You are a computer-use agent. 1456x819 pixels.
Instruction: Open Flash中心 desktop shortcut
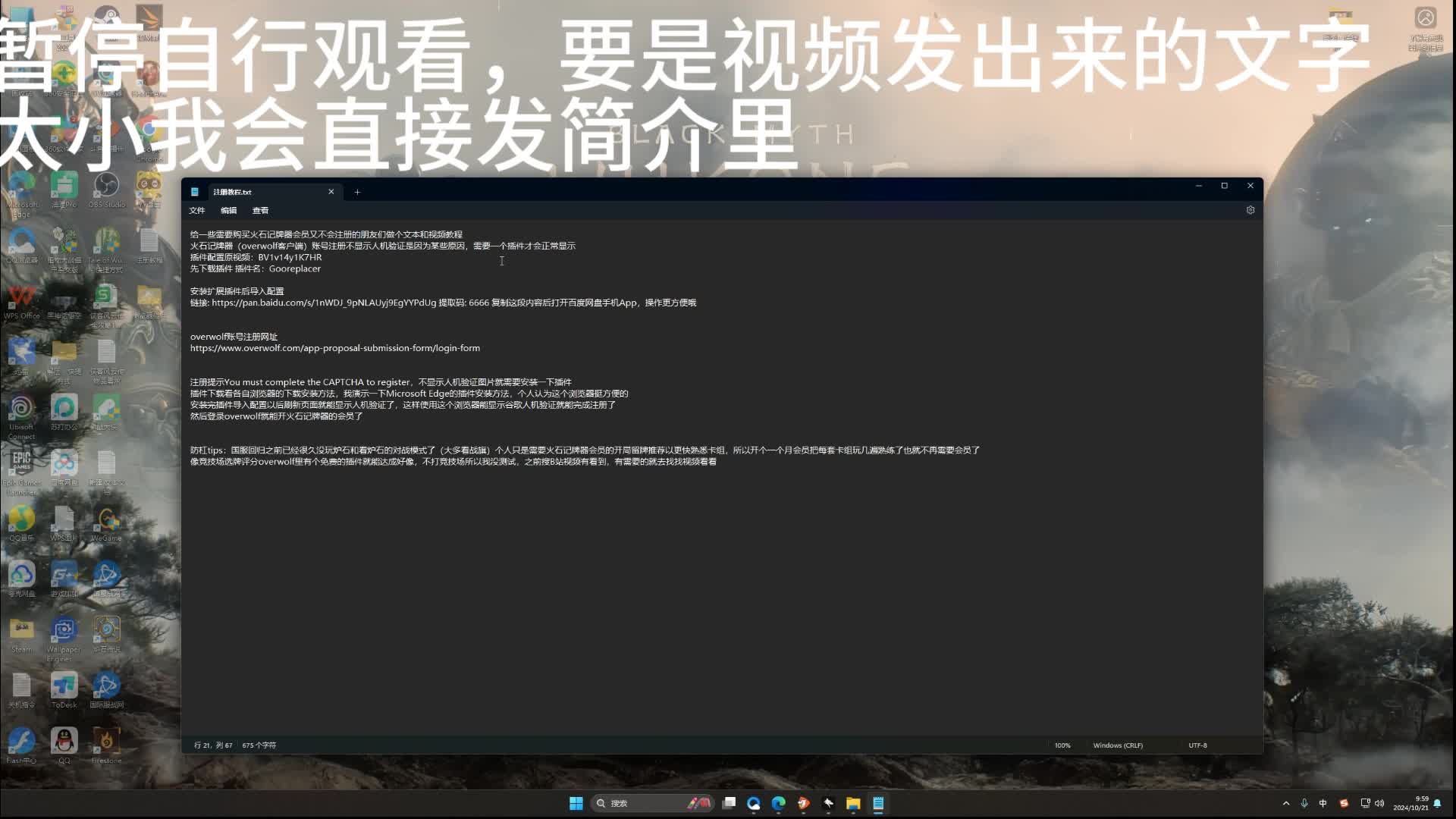tap(22, 746)
